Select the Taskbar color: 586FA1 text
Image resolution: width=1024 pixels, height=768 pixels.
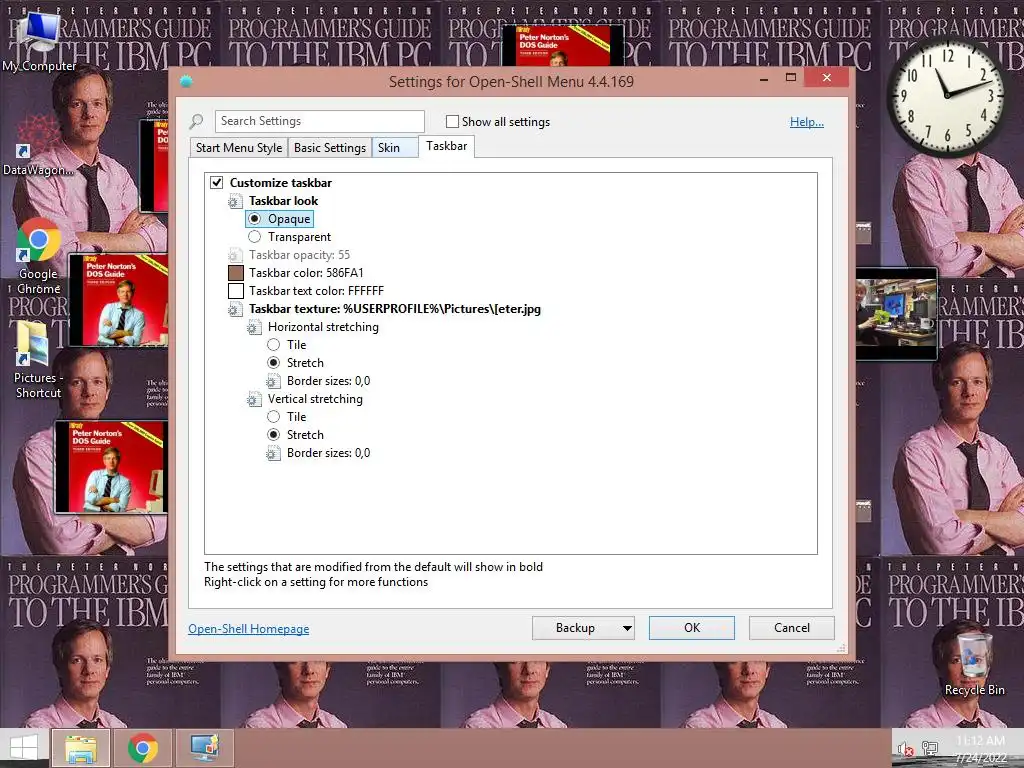(x=306, y=273)
